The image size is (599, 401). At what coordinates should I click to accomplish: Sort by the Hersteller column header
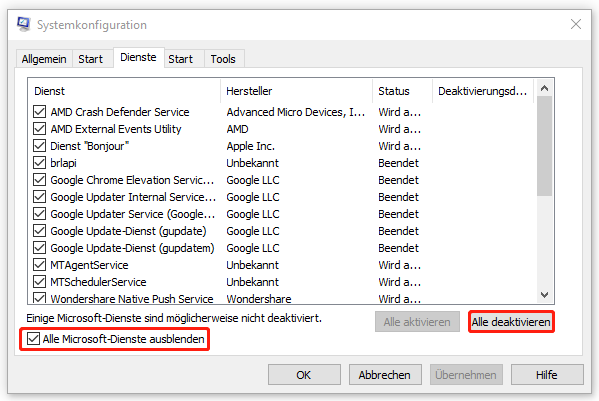pos(296,91)
